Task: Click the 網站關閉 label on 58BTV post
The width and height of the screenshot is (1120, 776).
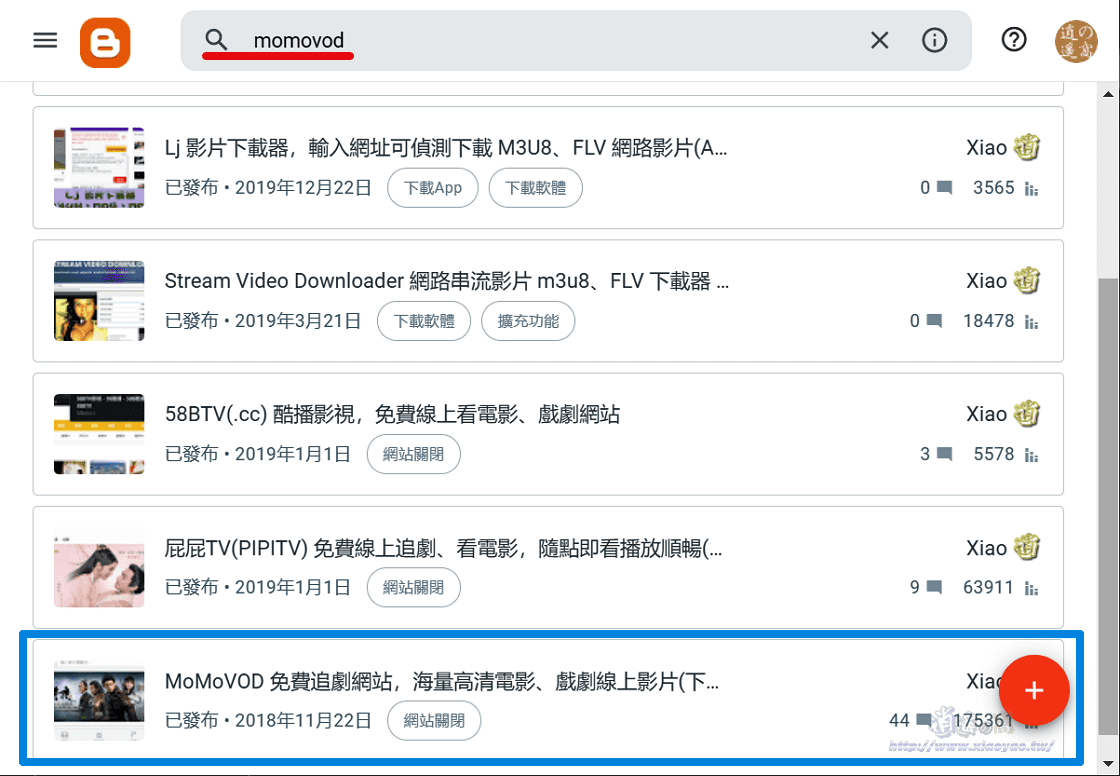Action: (414, 454)
